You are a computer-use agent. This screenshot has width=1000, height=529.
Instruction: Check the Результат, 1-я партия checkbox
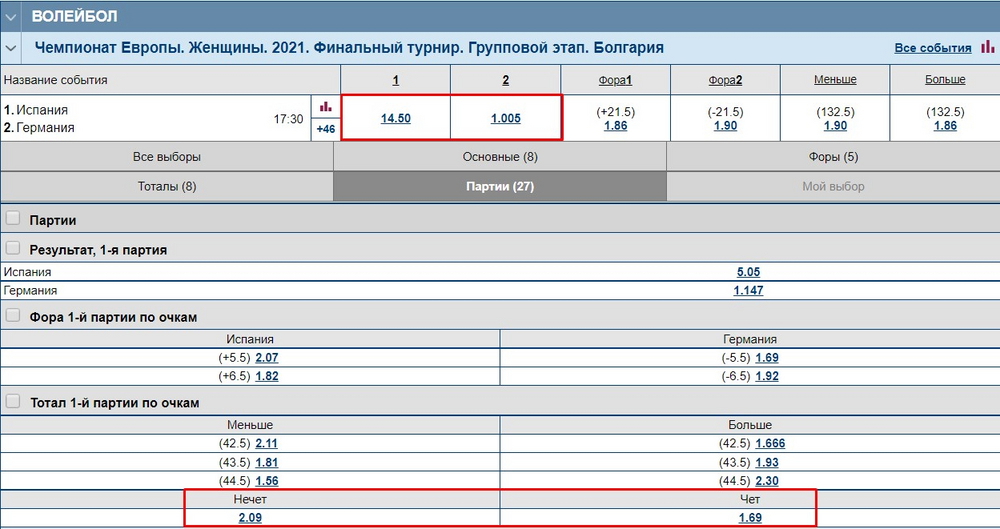[x=14, y=249]
